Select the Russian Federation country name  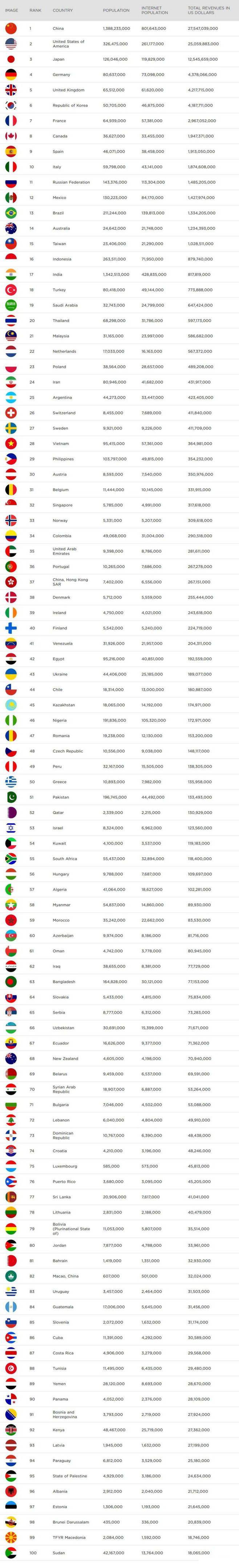pyautogui.click(x=71, y=182)
